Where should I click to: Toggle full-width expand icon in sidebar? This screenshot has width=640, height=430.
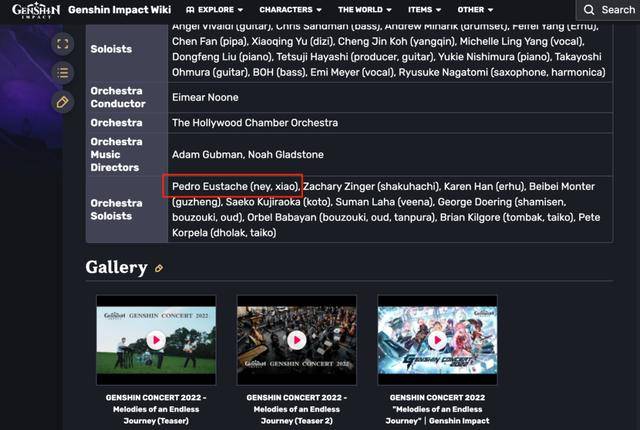point(62,44)
